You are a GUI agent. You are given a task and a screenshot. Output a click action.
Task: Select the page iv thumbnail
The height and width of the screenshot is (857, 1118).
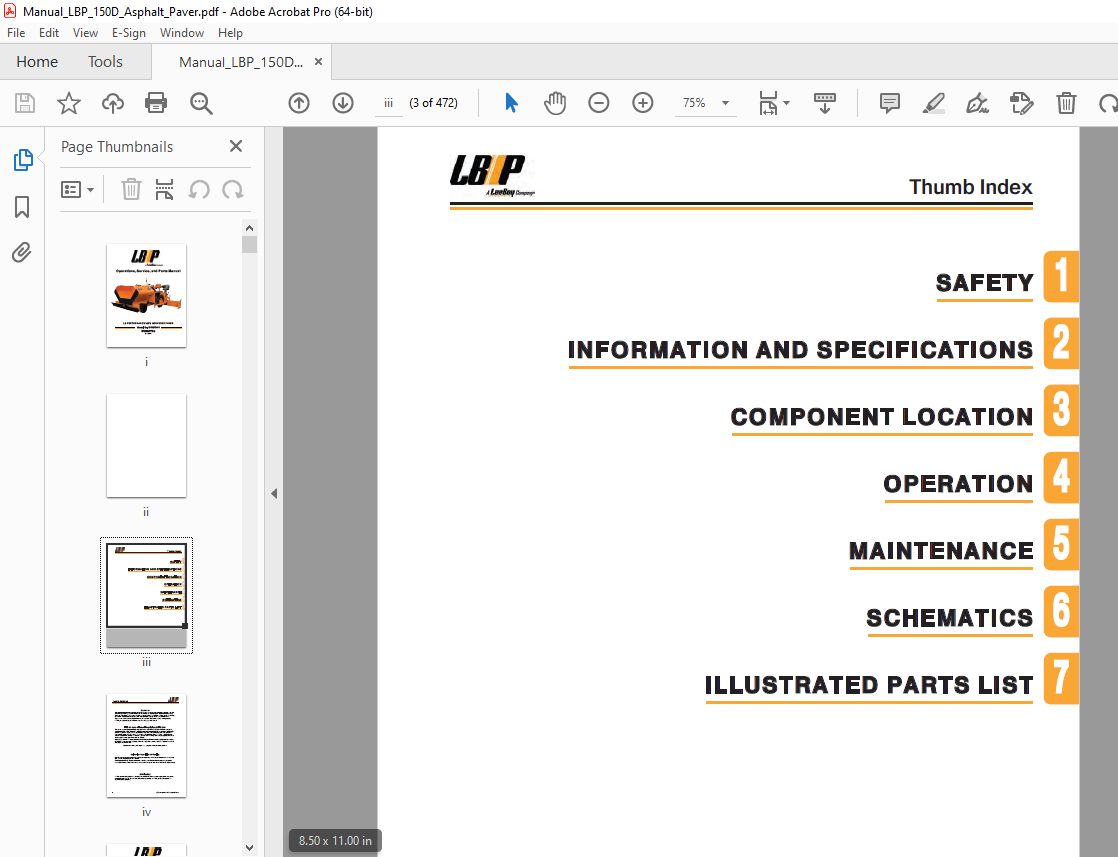[x=146, y=745]
